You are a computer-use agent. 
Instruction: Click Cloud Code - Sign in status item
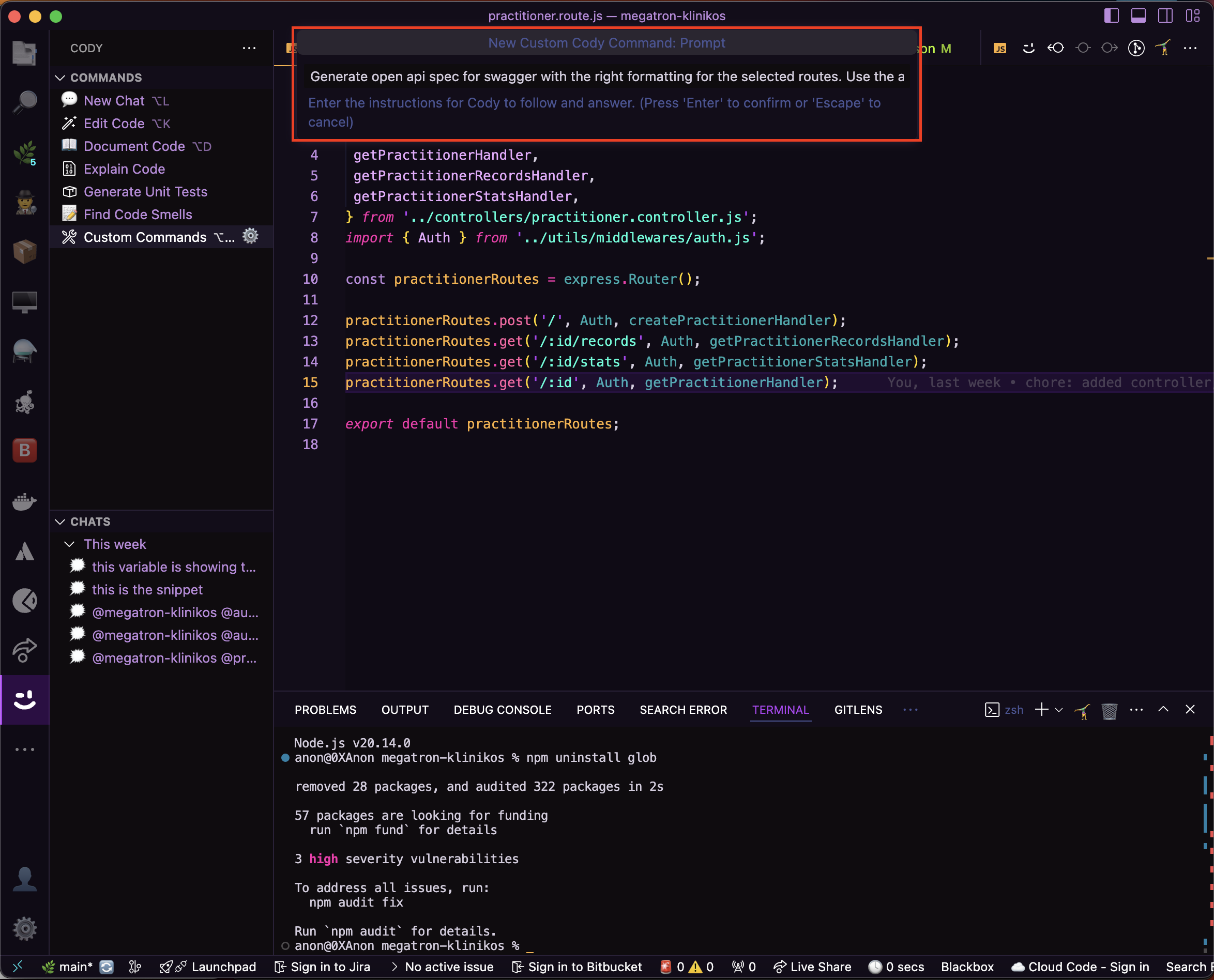click(1080, 967)
